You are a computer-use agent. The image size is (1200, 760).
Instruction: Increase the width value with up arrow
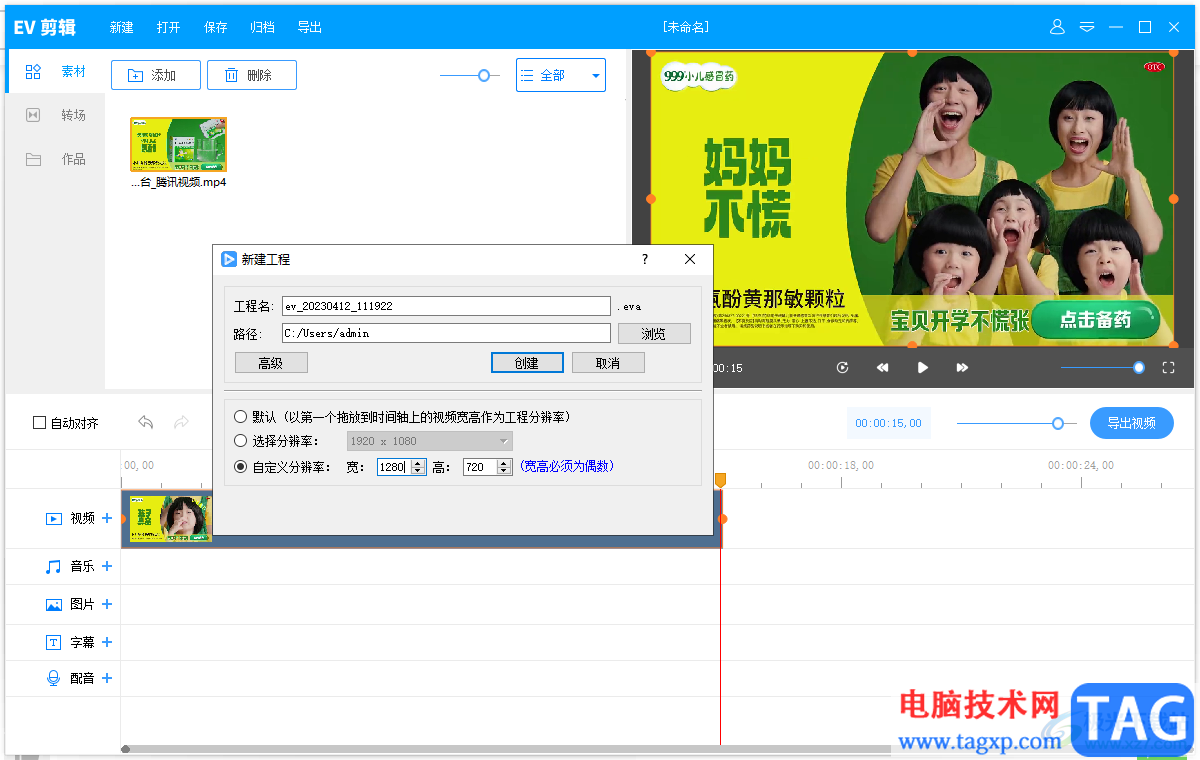(x=418, y=463)
